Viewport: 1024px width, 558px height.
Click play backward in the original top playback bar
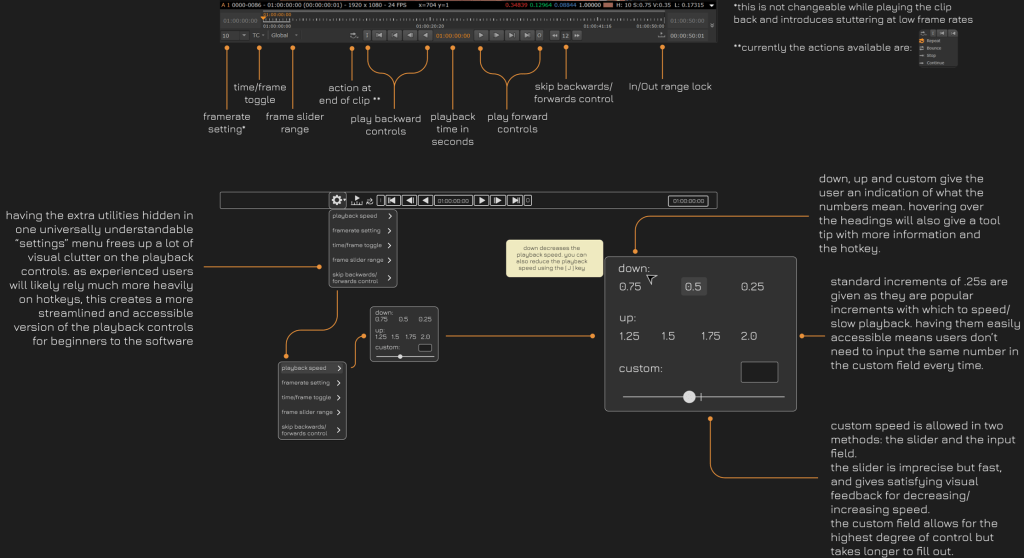425,35
